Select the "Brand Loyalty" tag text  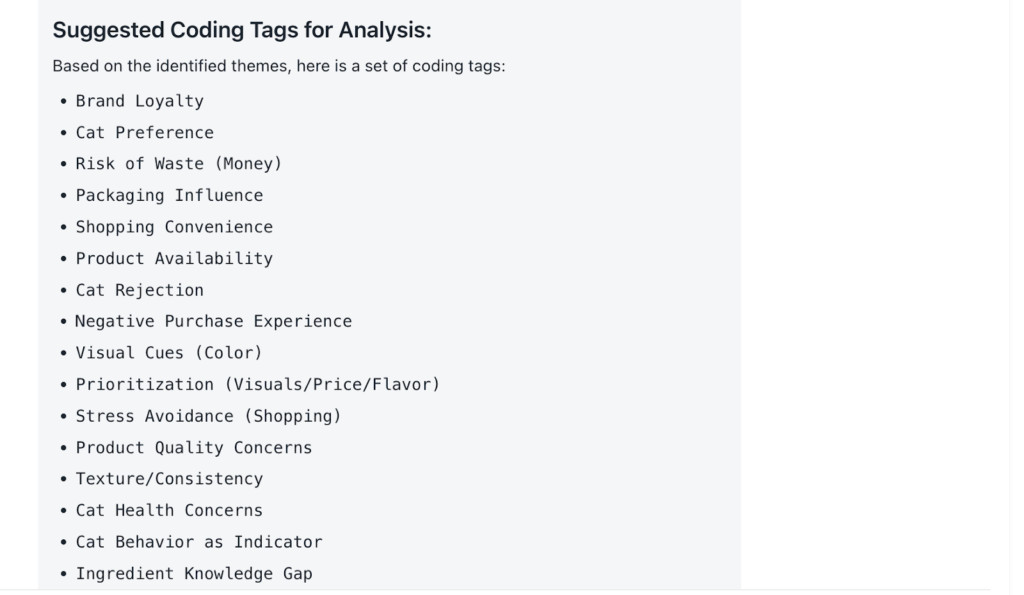tap(139, 101)
